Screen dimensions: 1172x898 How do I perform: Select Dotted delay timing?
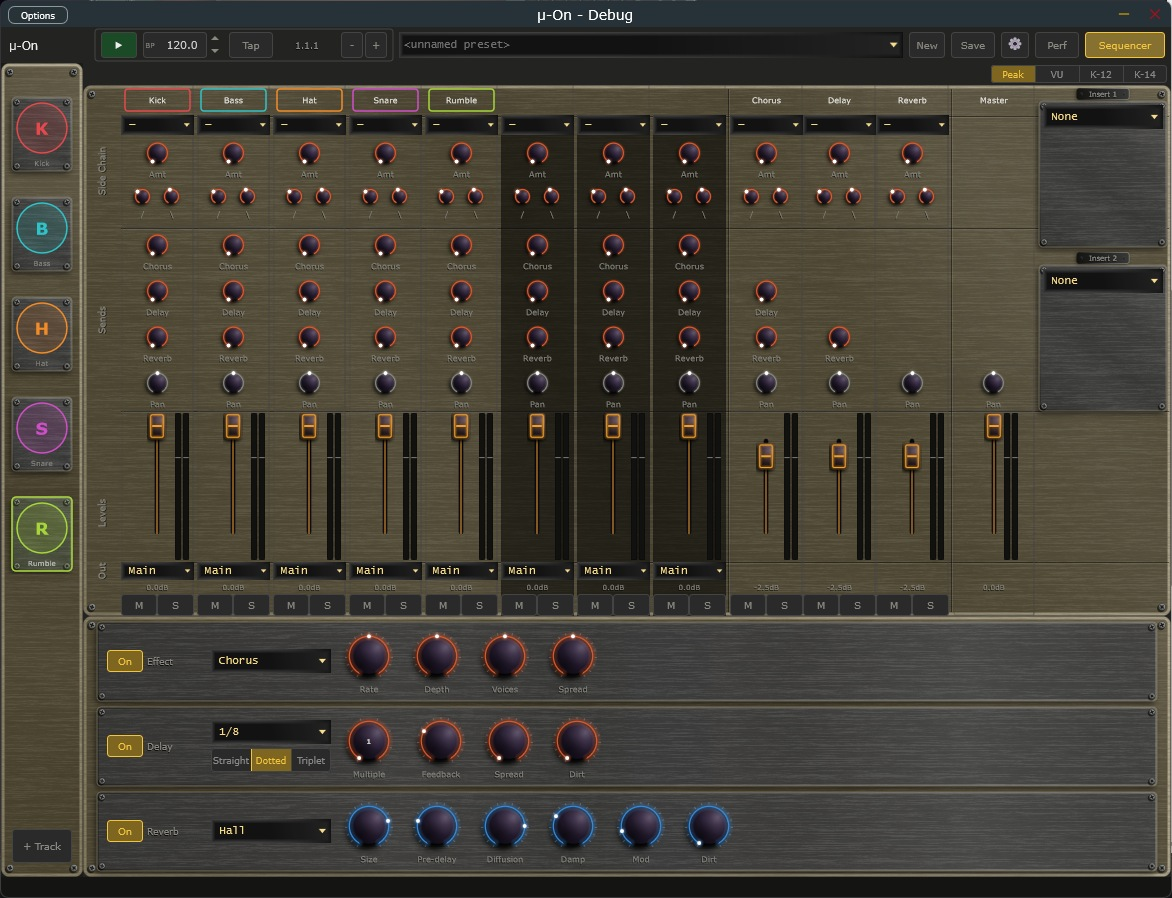click(271, 760)
